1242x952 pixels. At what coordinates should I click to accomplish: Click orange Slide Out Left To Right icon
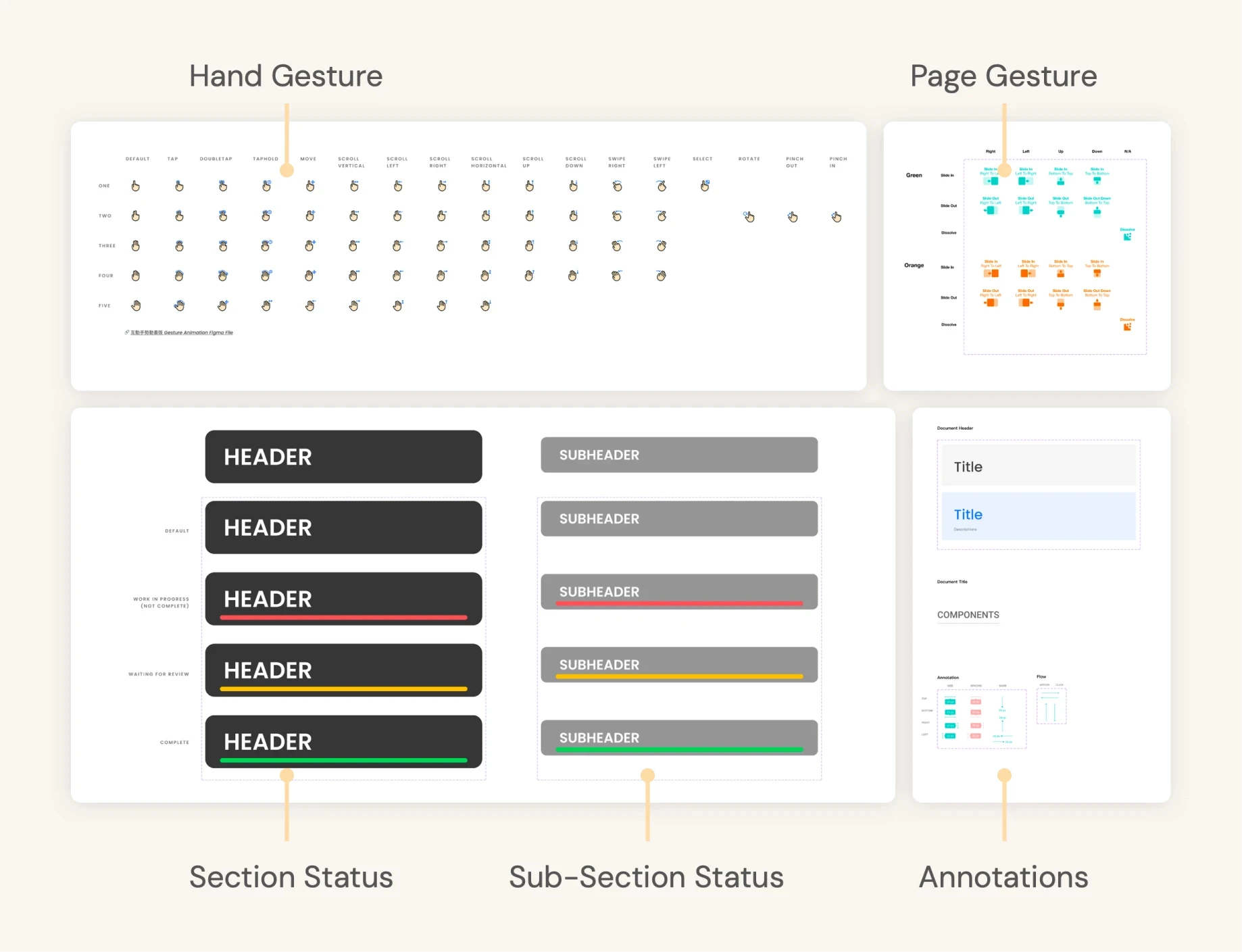point(1026,303)
